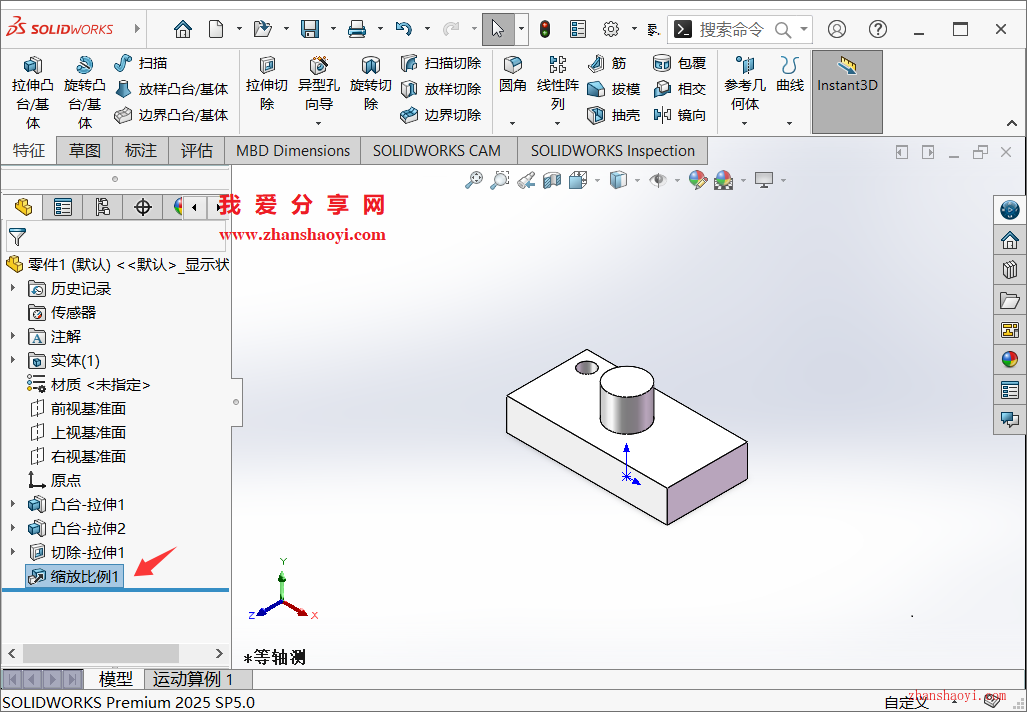
Task: Click the Section View icon in viewport toolbar
Action: tap(552, 180)
